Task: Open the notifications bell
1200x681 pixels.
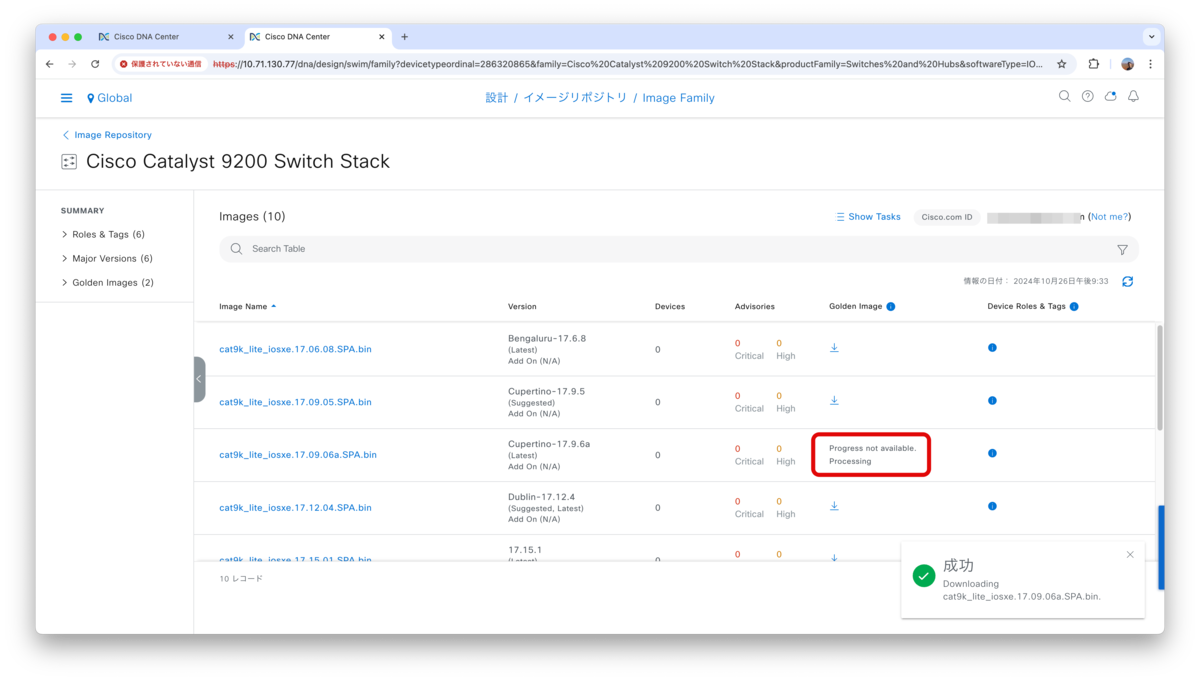Action: (x=1133, y=96)
